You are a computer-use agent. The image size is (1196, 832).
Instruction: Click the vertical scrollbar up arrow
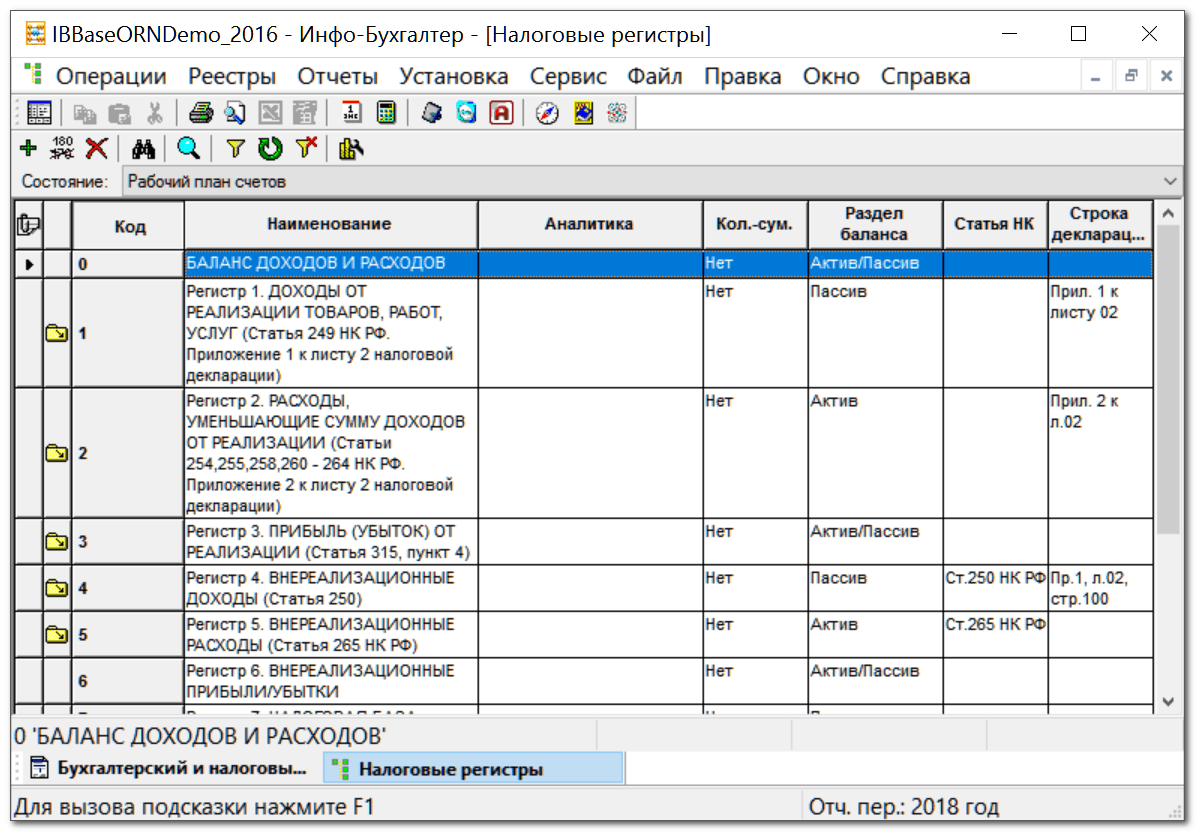1168,214
